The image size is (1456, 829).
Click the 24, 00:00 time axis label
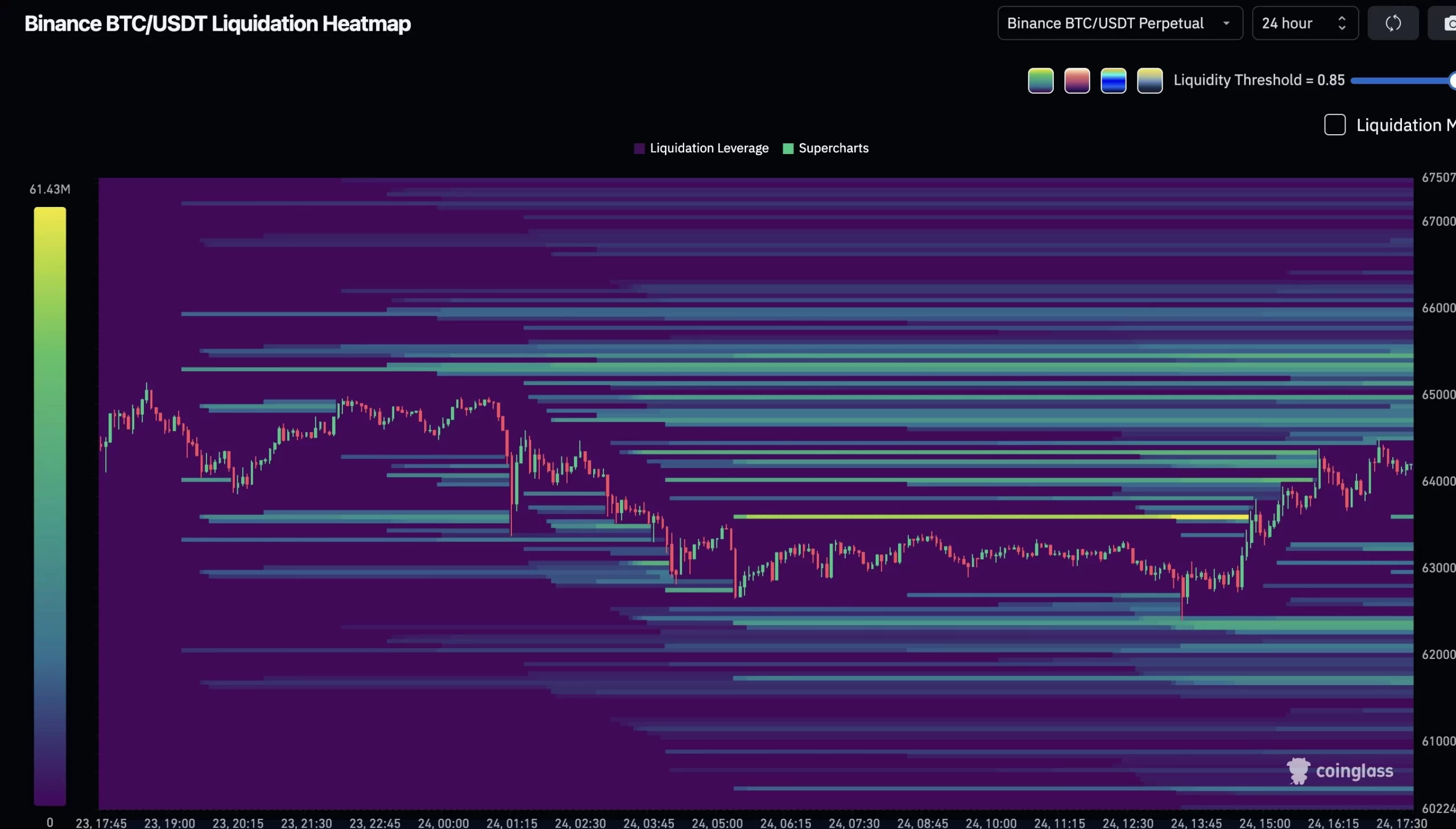pos(443,823)
